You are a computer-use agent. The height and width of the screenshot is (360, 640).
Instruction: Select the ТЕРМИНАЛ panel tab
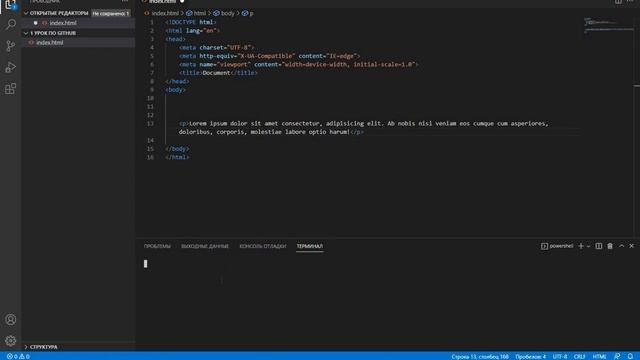tap(309, 246)
